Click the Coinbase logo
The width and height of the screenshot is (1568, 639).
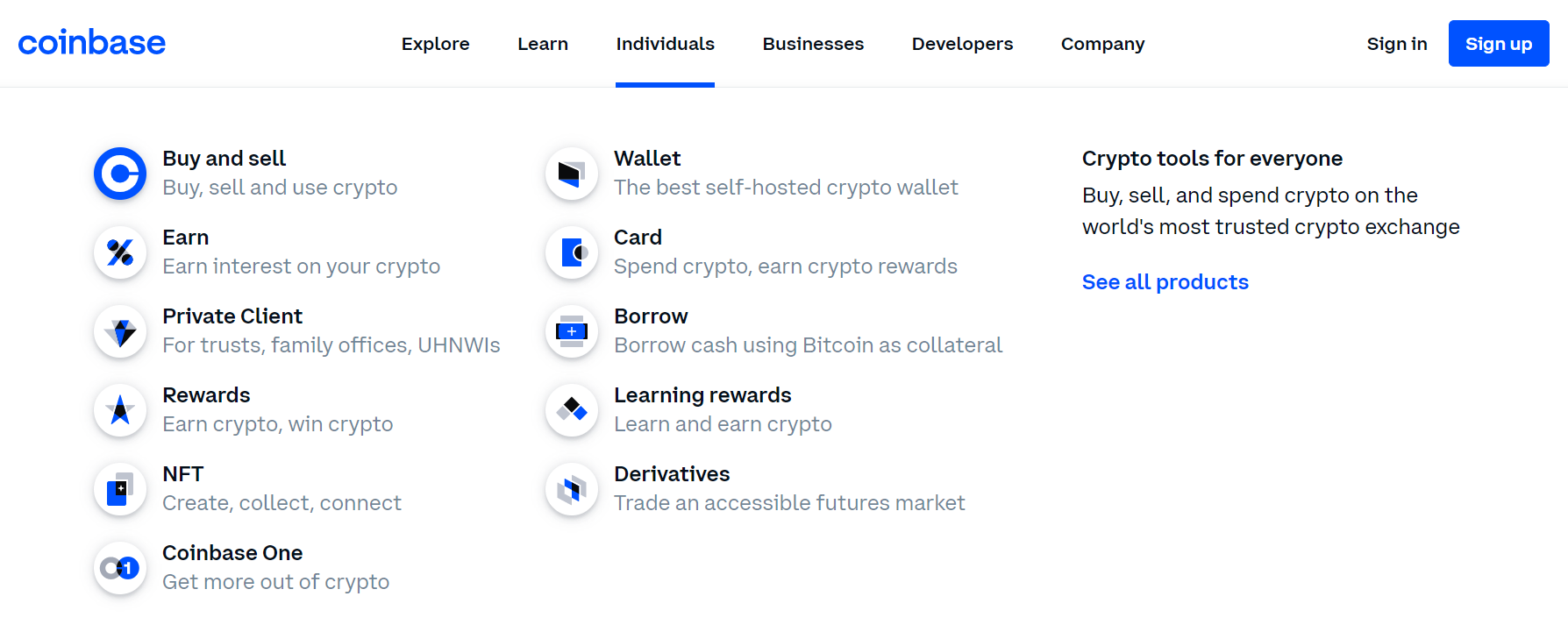91,41
